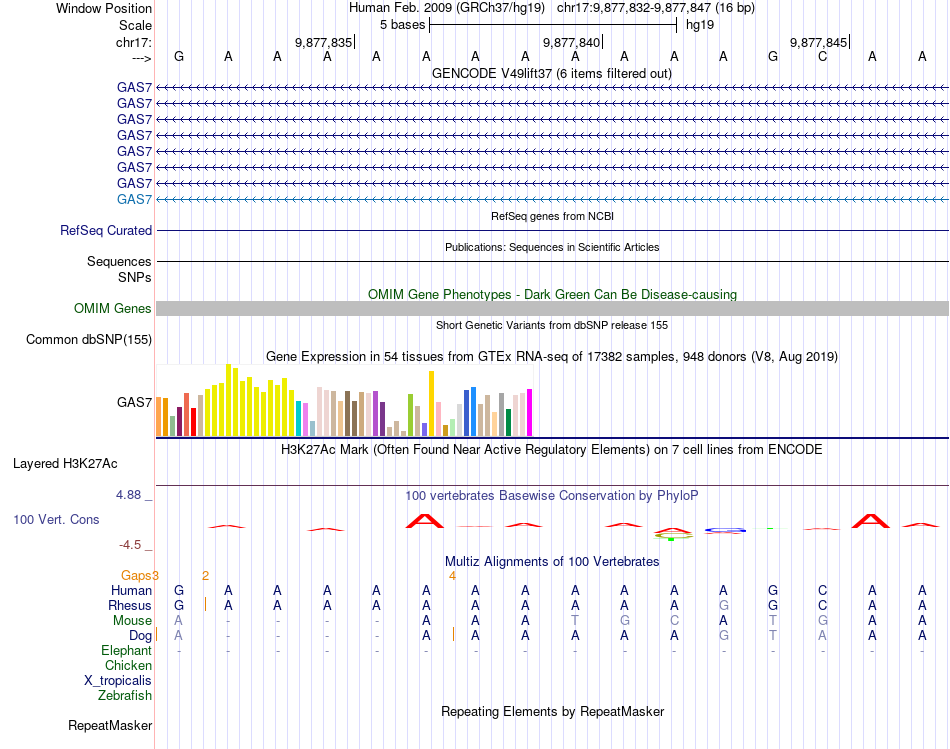Click the "100 Vert. Cons" track label
This screenshot has height=749, width=950.
(x=56, y=519)
